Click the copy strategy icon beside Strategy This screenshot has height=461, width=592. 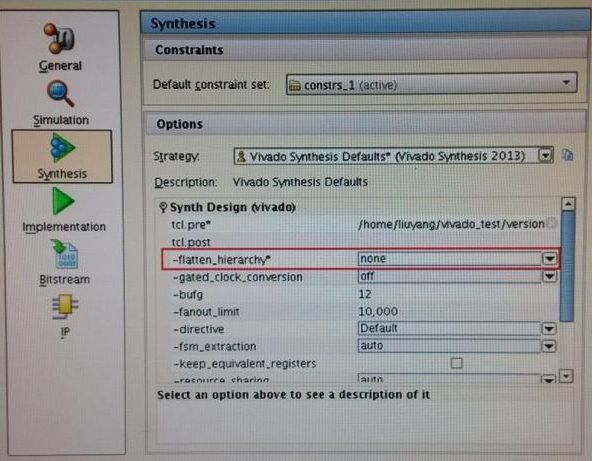pyautogui.click(x=567, y=155)
